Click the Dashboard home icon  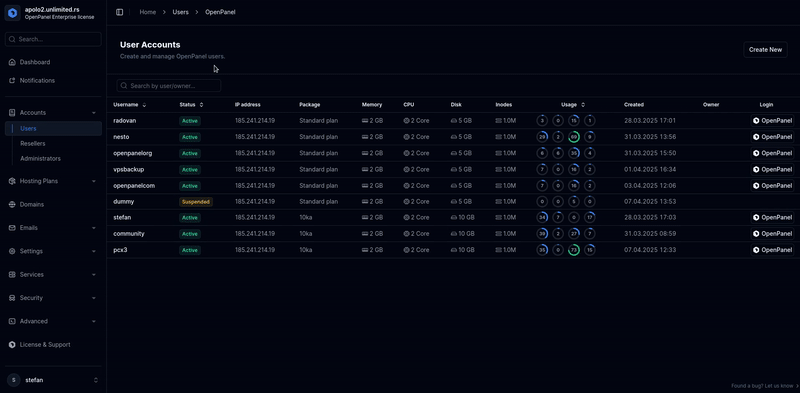[12, 62]
